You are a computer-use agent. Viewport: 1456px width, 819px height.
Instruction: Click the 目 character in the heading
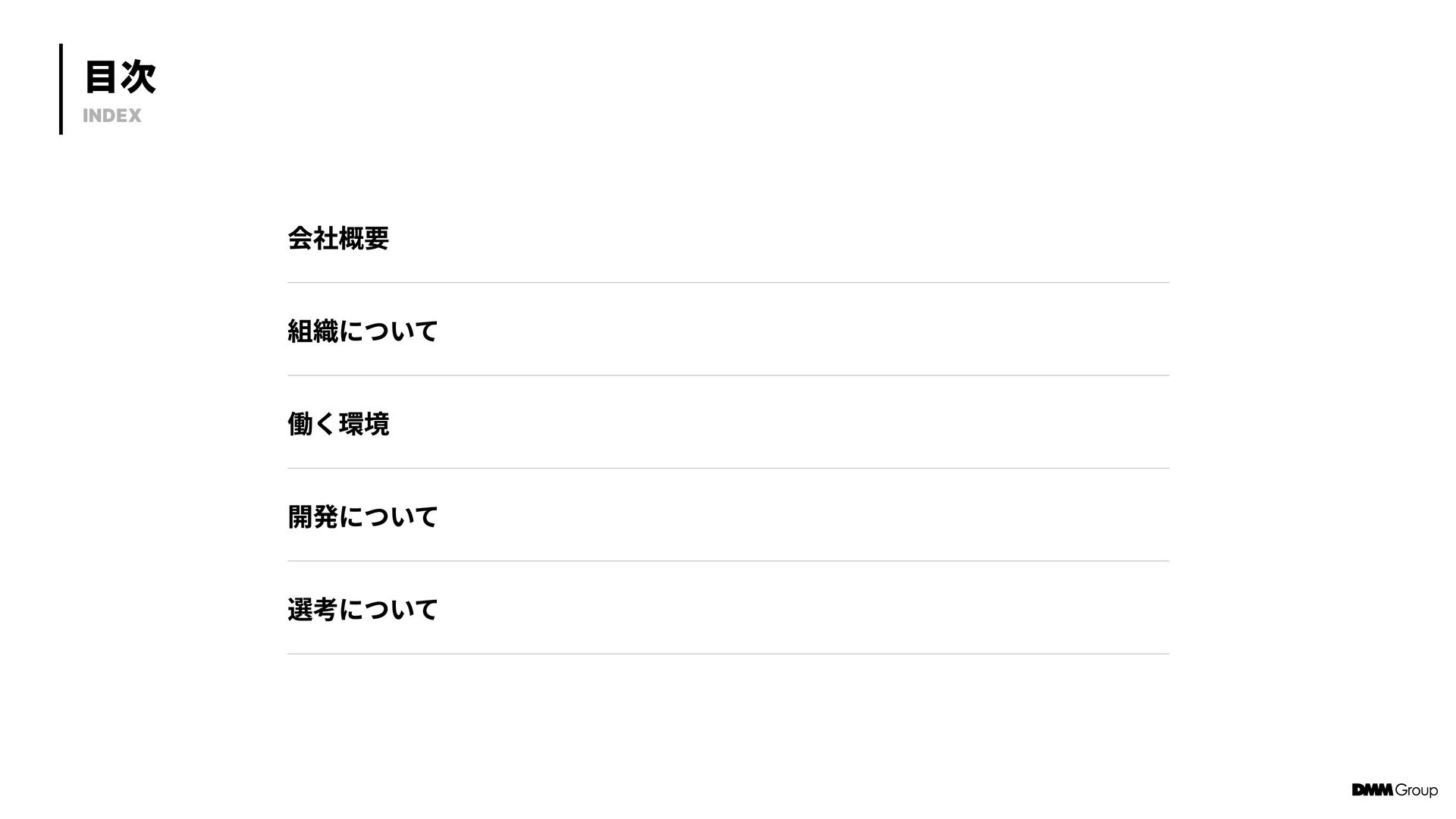(x=101, y=78)
